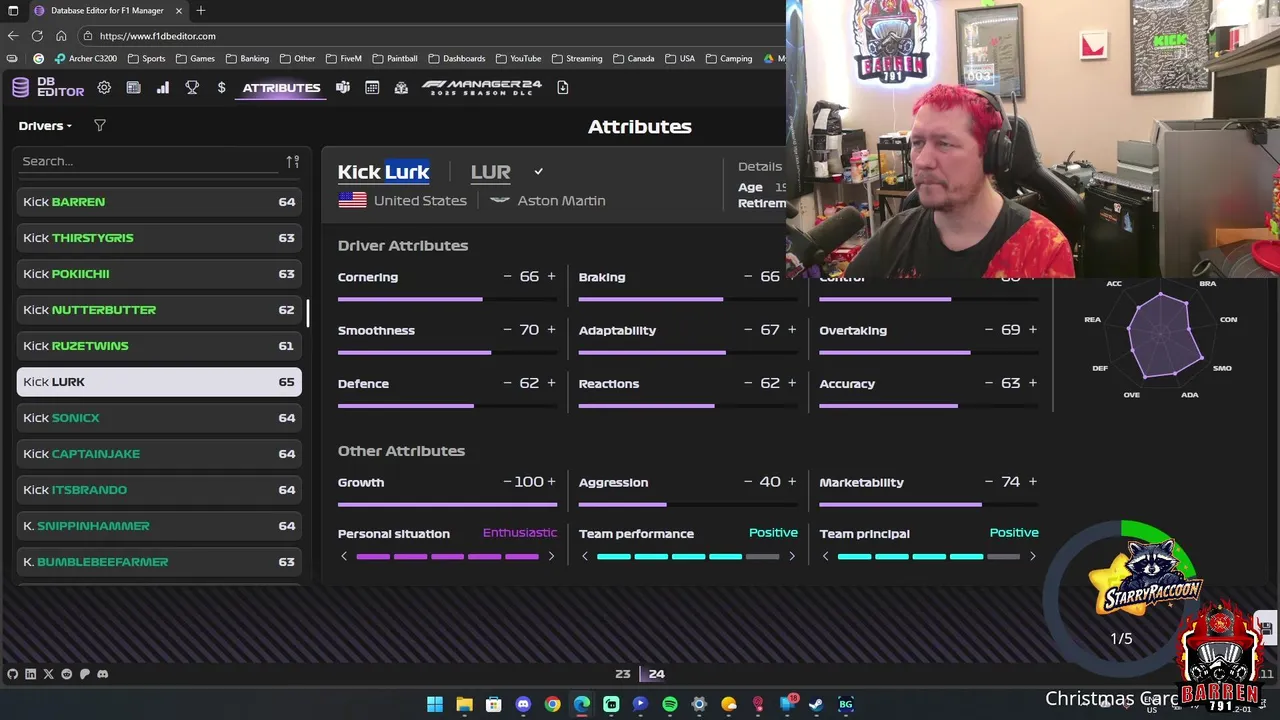Open the dollar sign finance icon
The image size is (1280, 720).
click(x=221, y=88)
